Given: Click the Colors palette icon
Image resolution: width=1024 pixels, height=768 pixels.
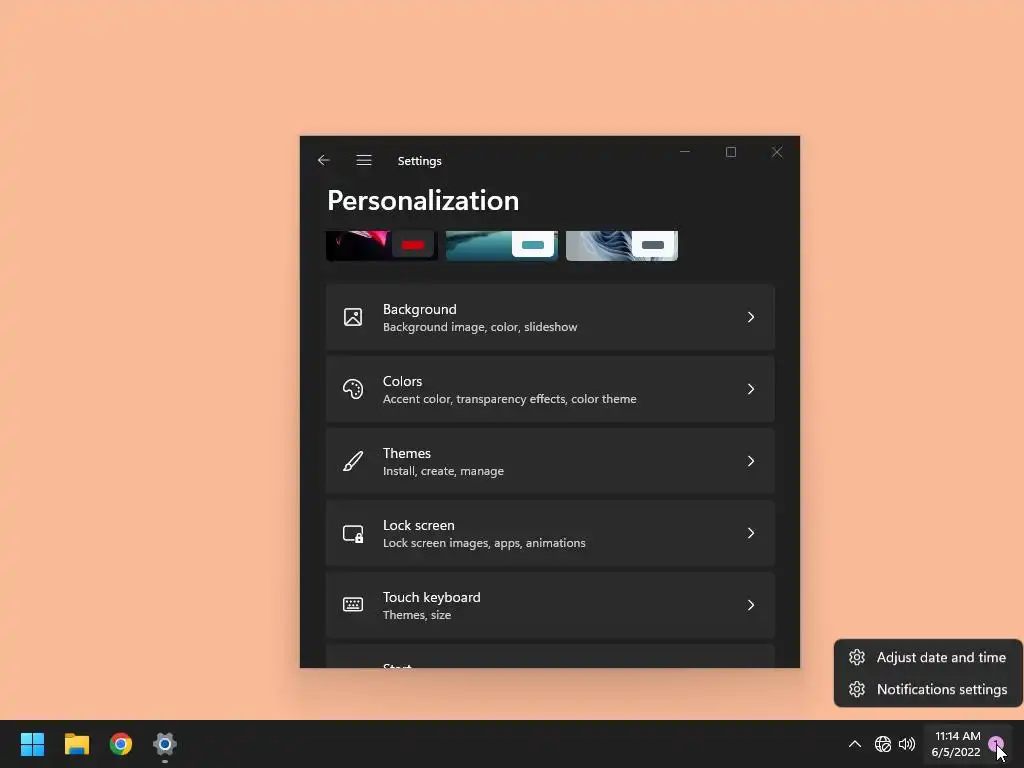Looking at the screenshot, I should point(353,389).
